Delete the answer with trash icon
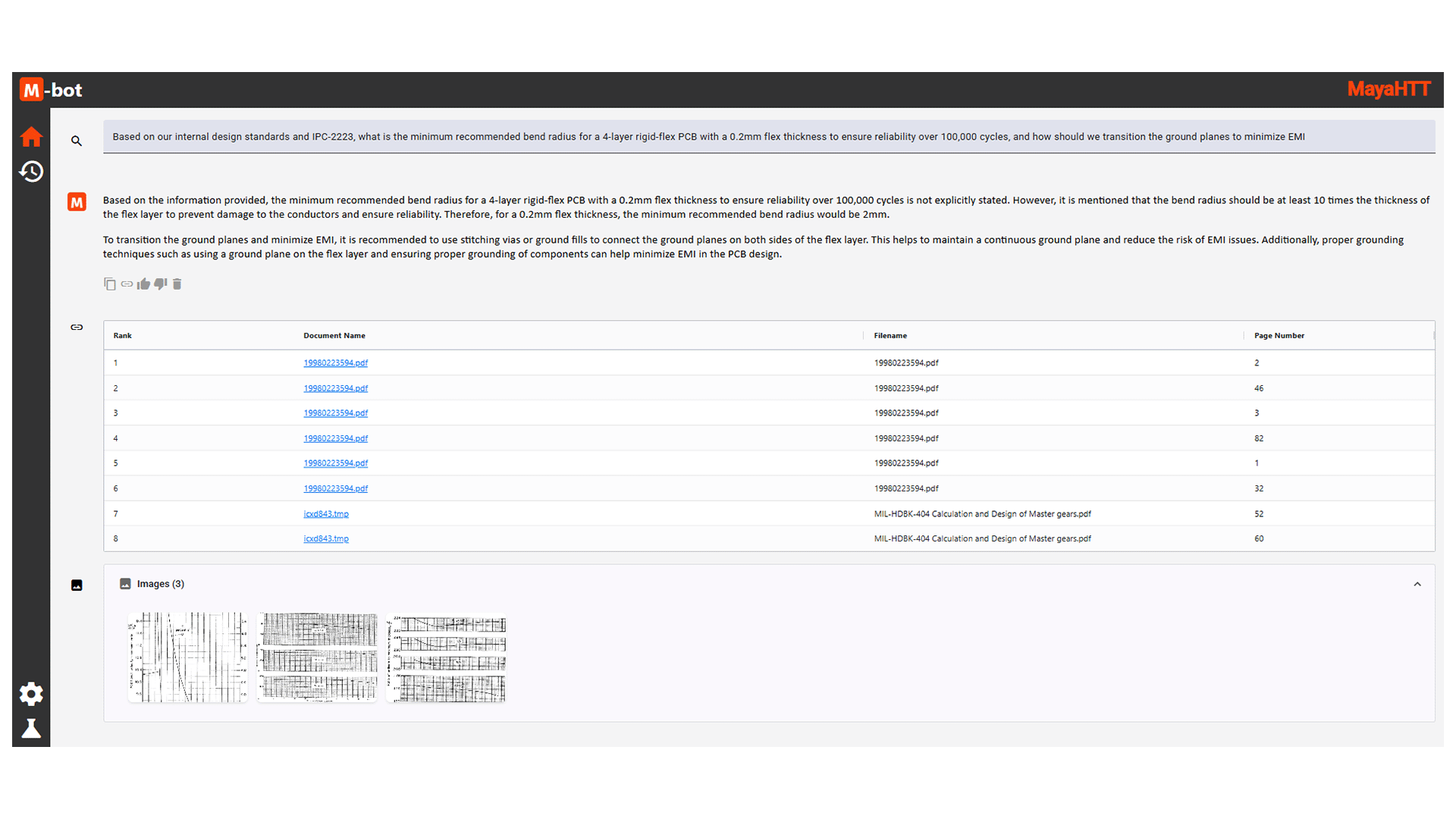The image size is (1456, 819). [177, 284]
